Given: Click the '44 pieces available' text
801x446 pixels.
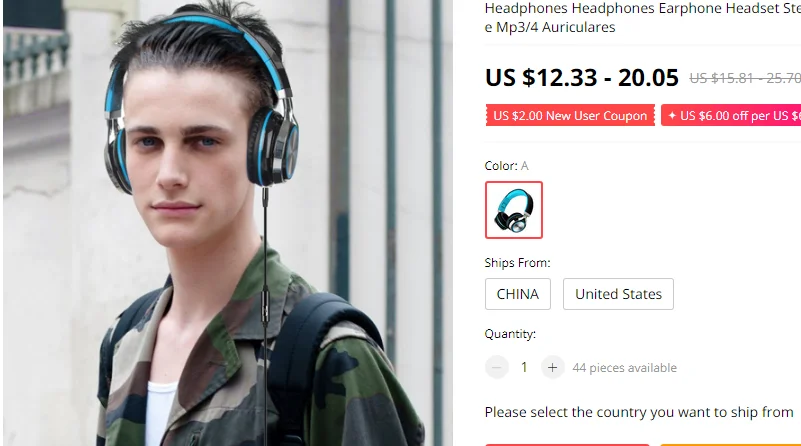Looking at the screenshot, I should click(x=624, y=368).
